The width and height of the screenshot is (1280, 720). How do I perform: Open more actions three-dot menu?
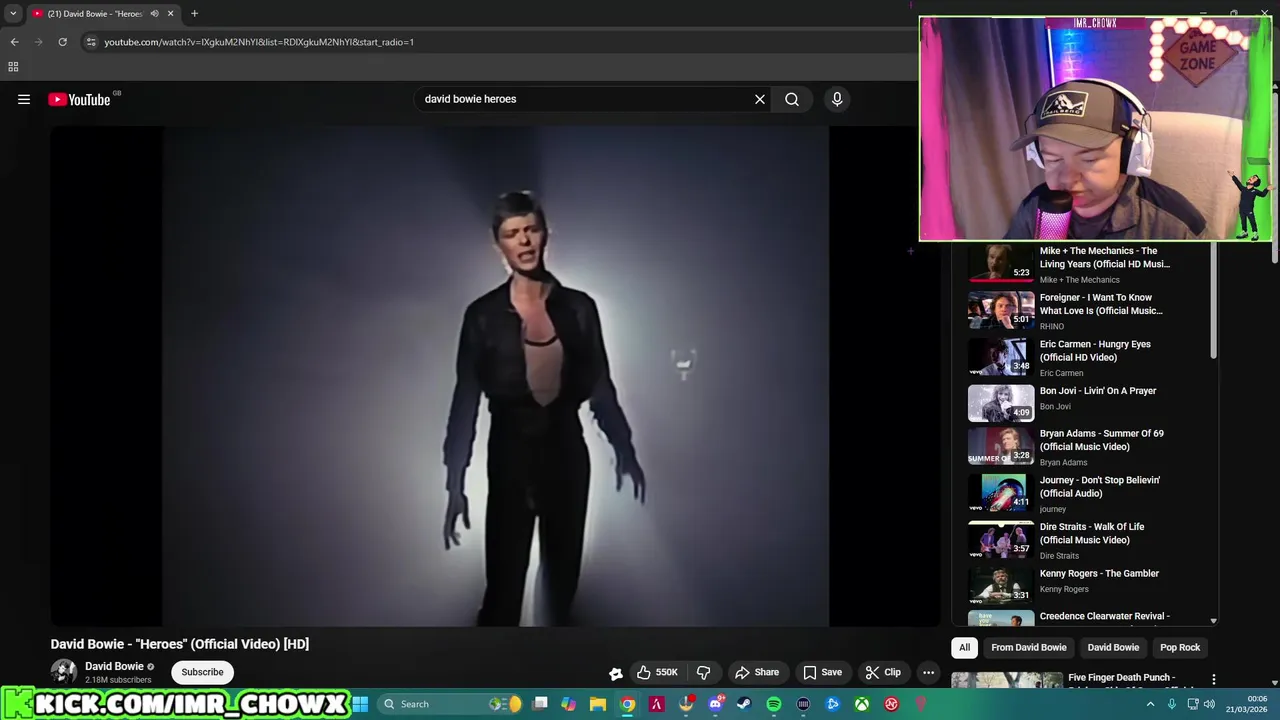[928, 672]
